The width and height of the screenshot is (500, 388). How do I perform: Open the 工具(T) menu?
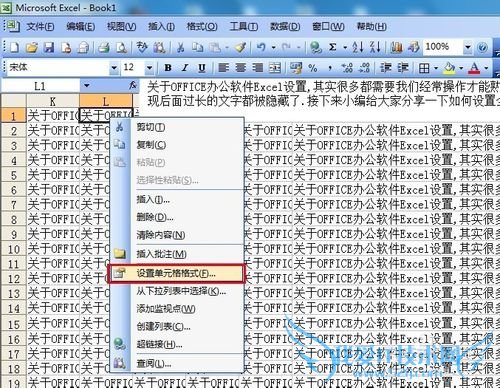pos(244,26)
